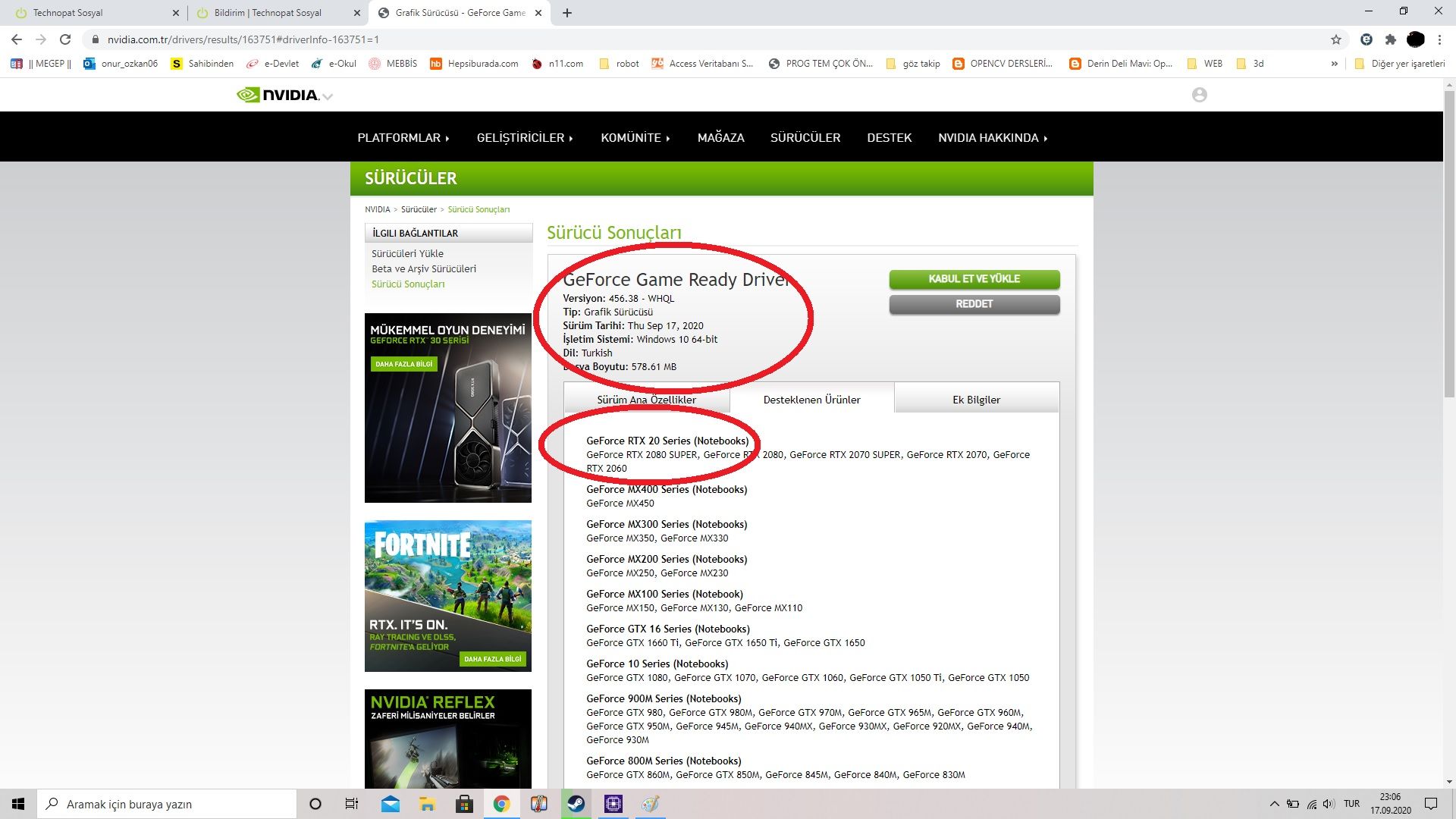Switch to Ek Bilgiler tab
1456x819 pixels.
tap(976, 400)
